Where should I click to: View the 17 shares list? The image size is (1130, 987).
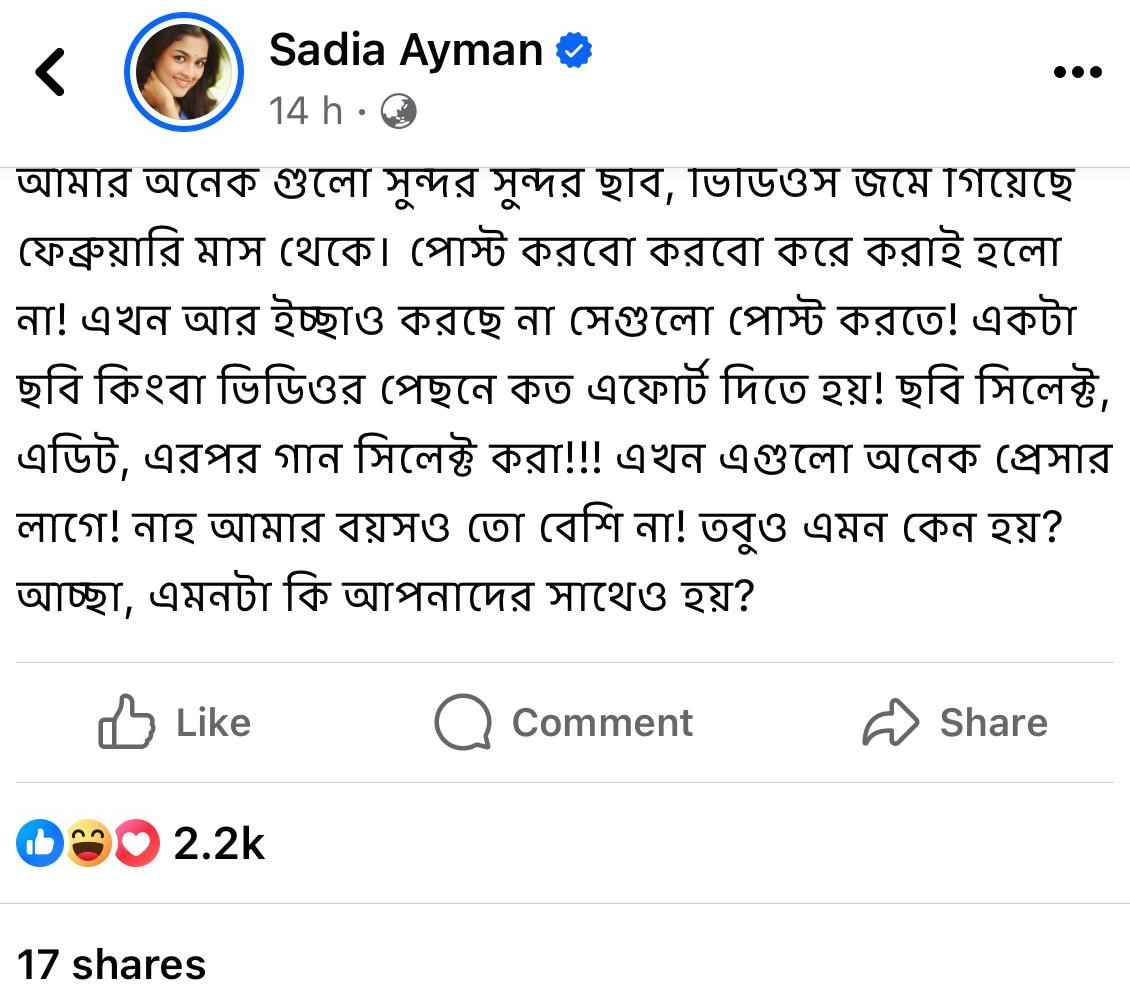(112, 964)
